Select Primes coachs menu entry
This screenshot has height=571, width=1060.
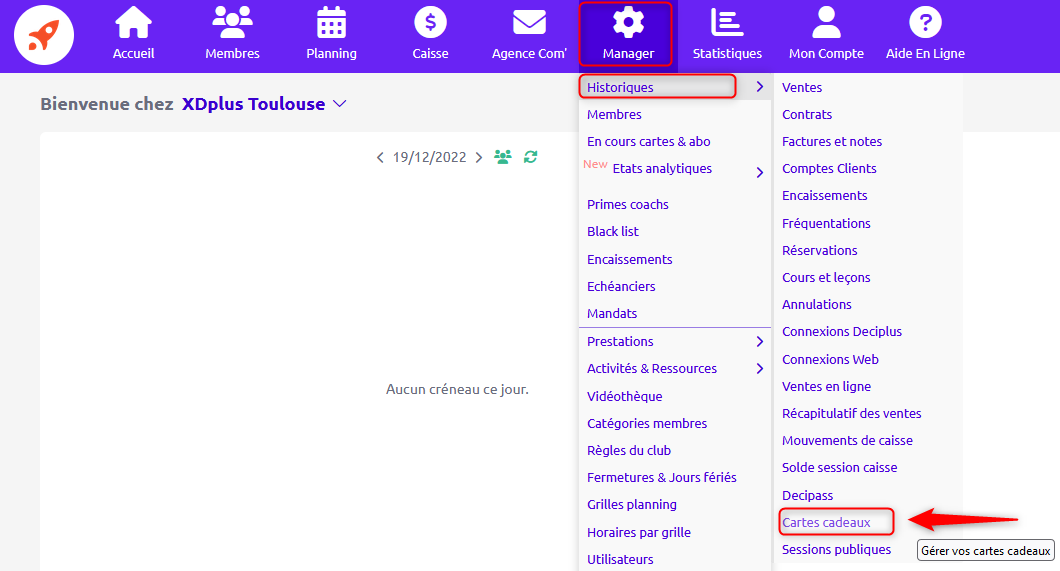pos(627,204)
